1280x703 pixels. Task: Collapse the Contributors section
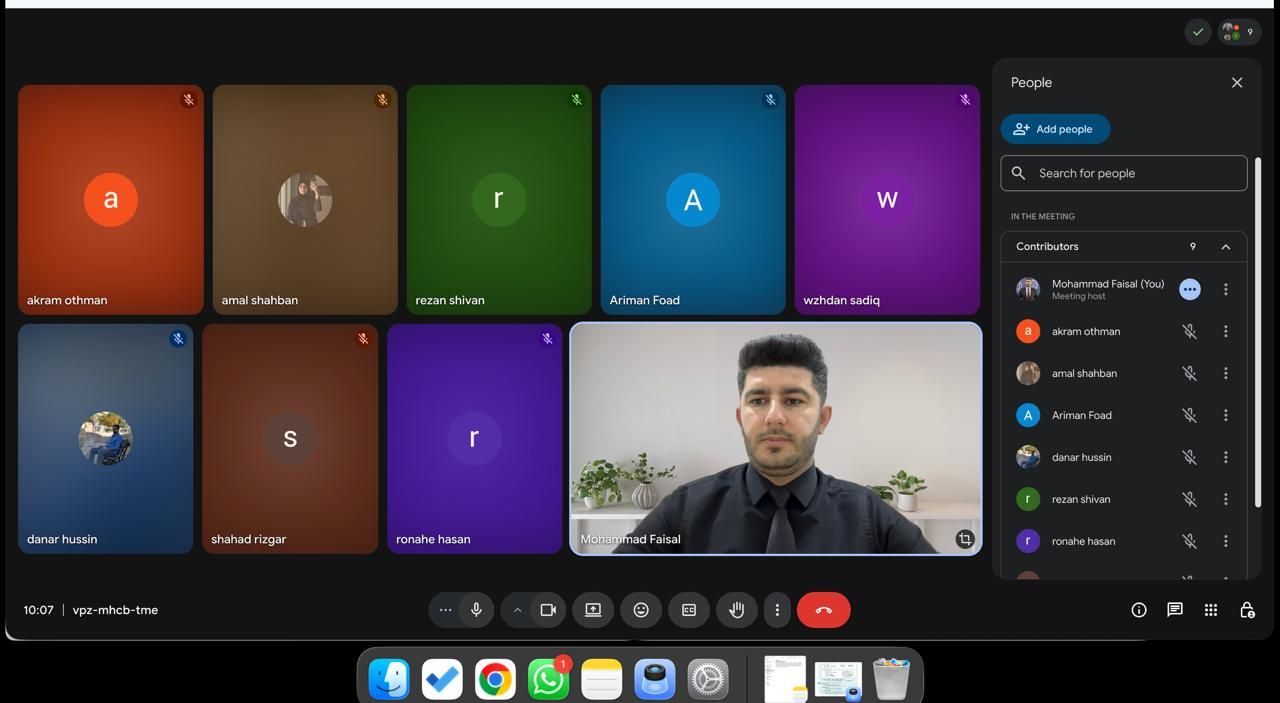1225,246
